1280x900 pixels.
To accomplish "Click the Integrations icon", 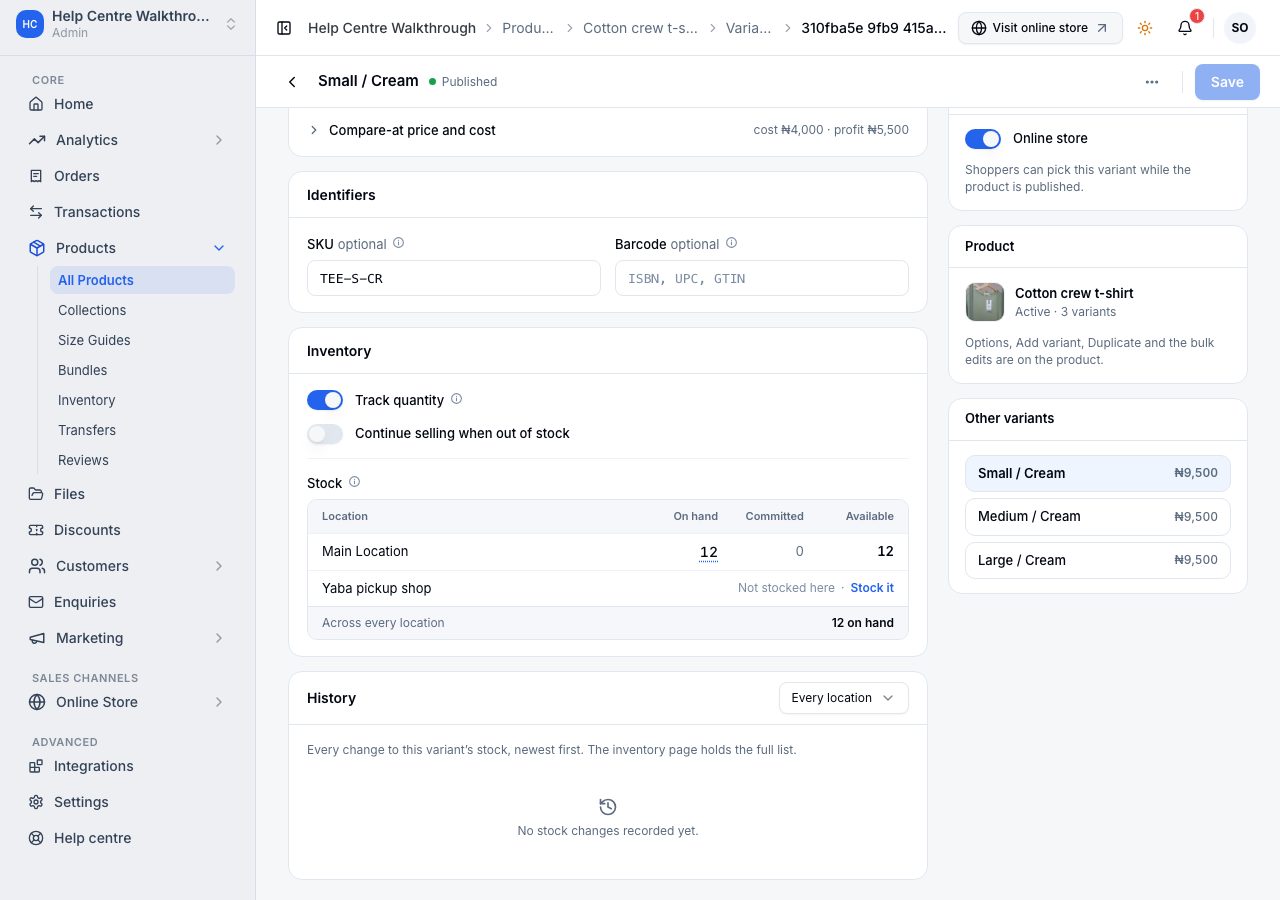I will pos(36,766).
